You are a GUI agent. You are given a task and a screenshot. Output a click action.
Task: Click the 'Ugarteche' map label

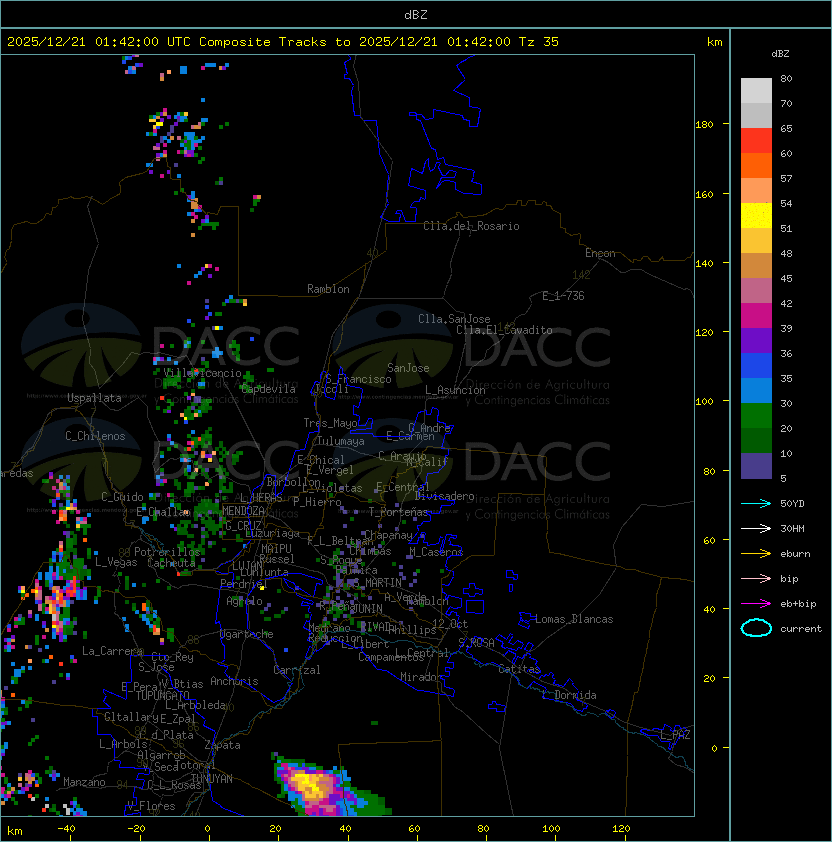[247, 634]
